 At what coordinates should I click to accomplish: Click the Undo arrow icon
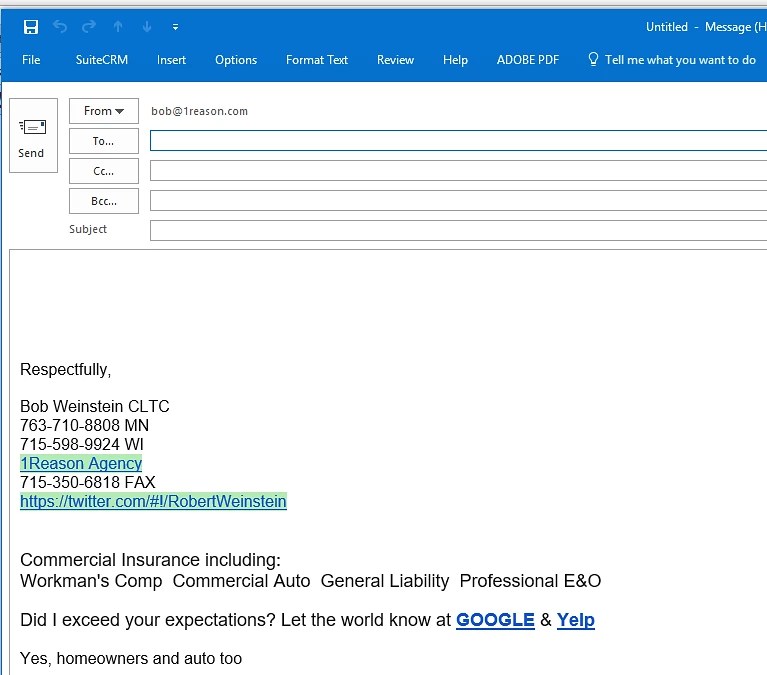point(60,27)
